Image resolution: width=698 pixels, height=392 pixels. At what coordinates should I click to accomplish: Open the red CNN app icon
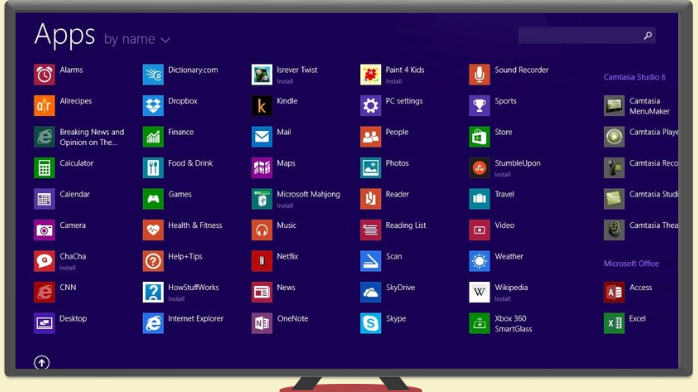tap(44, 292)
